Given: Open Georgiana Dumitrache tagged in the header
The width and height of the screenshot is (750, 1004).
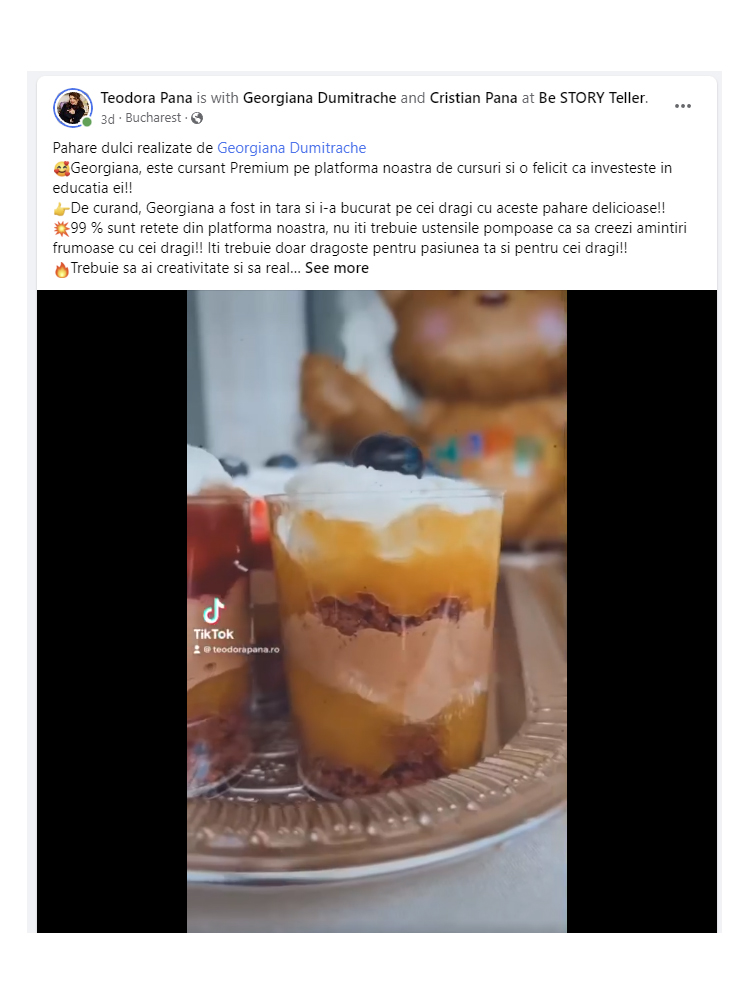Looking at the screenshot, I should (320, 98).
